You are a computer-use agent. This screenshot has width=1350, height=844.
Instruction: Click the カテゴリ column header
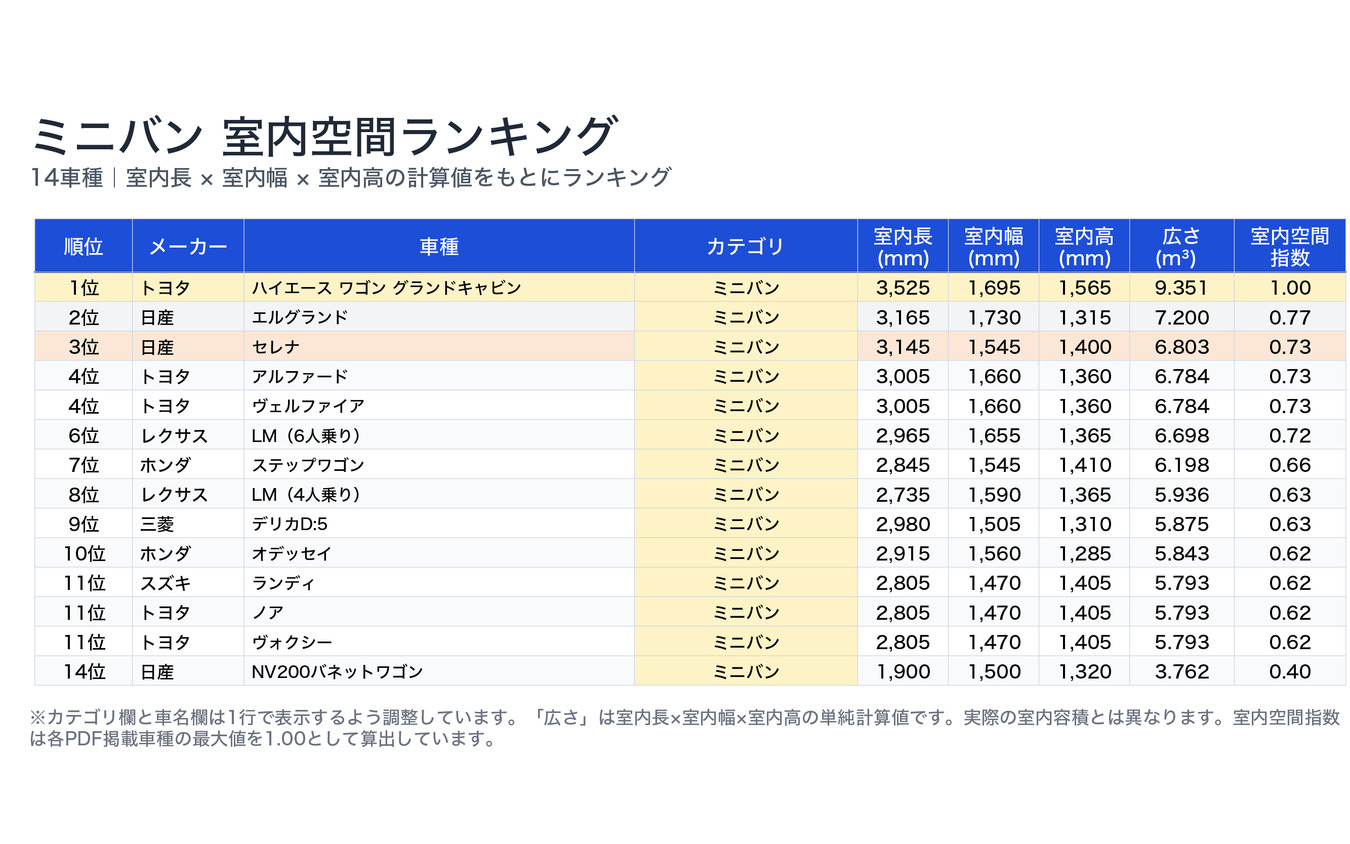coord(746,246)
